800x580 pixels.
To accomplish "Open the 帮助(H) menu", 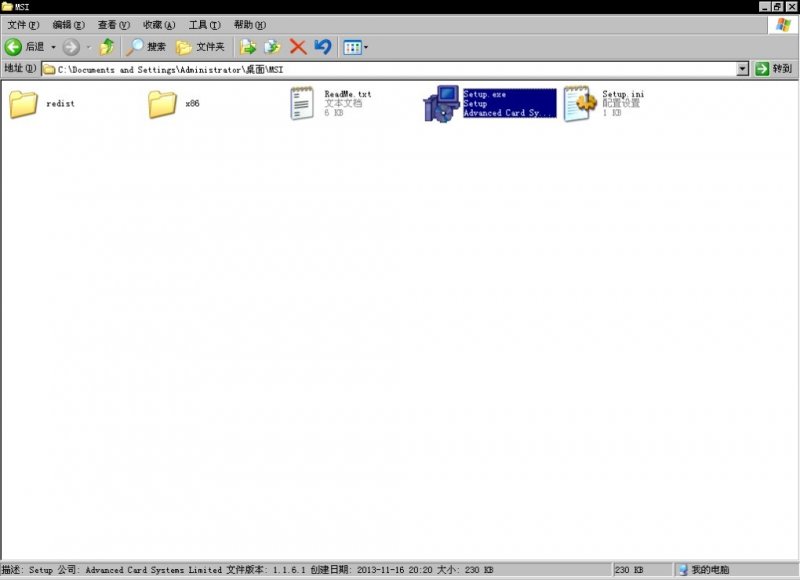I will pos(250,24).
